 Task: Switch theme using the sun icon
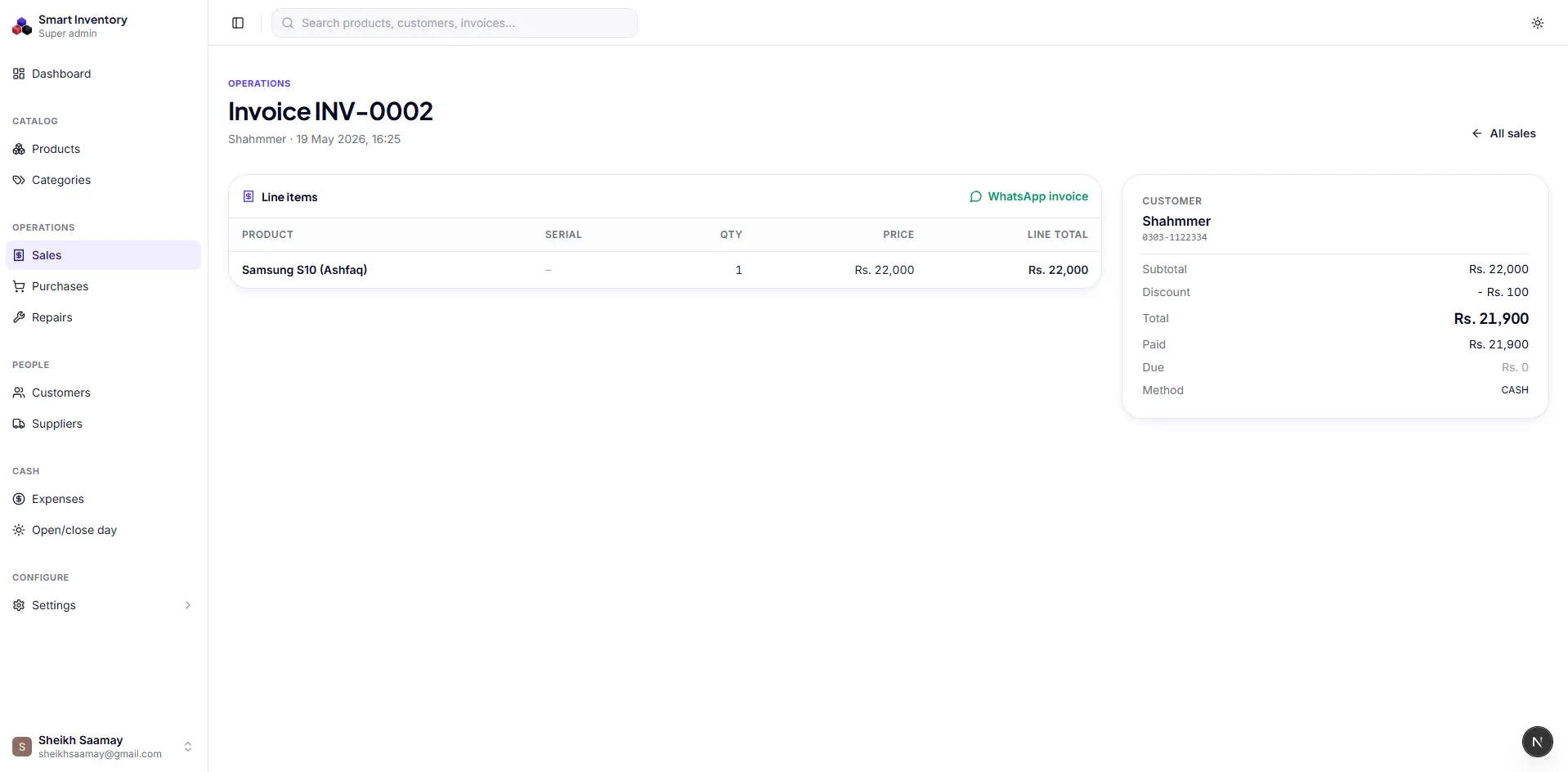1538,23
